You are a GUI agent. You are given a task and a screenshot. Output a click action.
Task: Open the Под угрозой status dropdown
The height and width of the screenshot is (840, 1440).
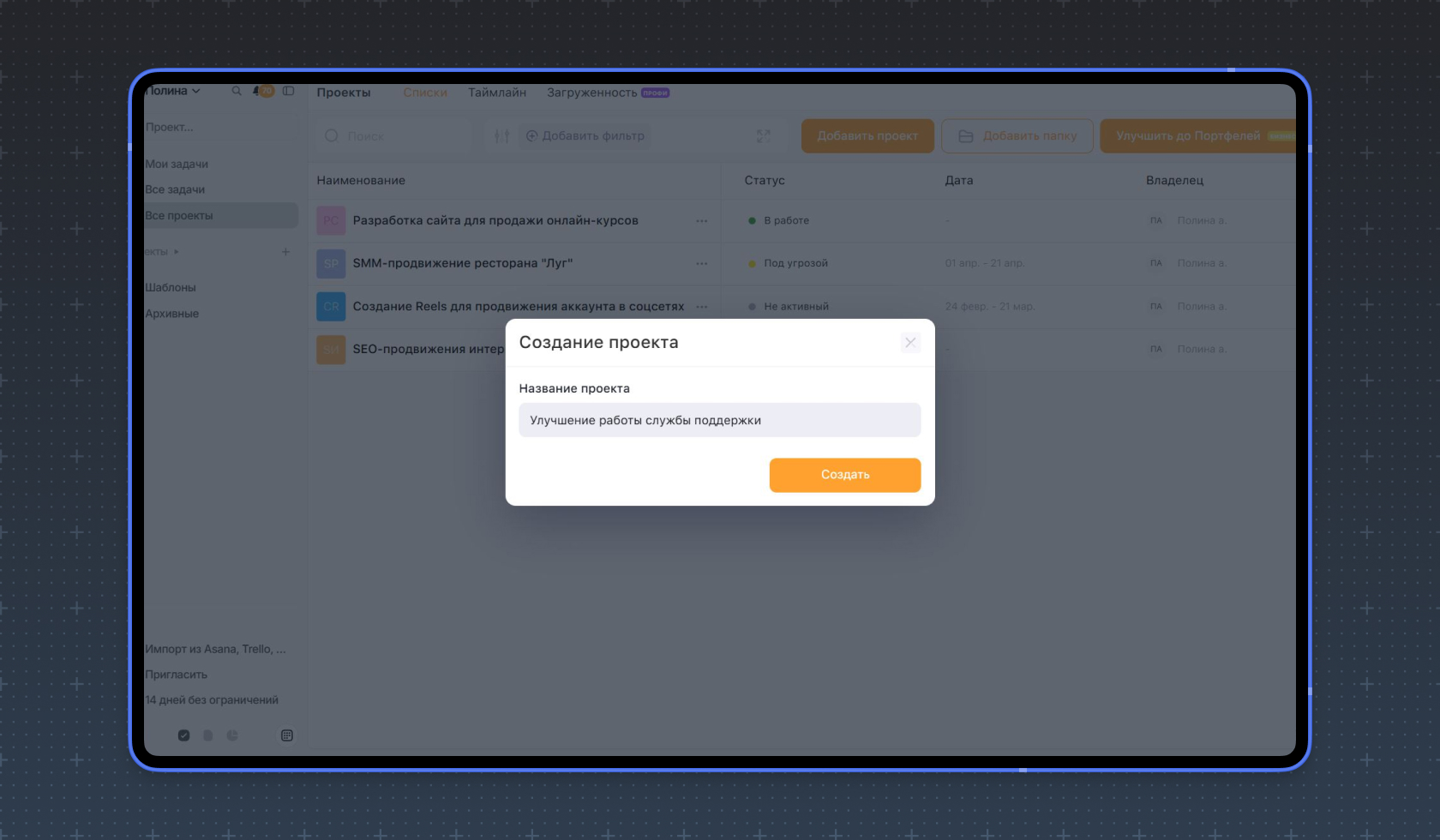click(x=788, y=263)
